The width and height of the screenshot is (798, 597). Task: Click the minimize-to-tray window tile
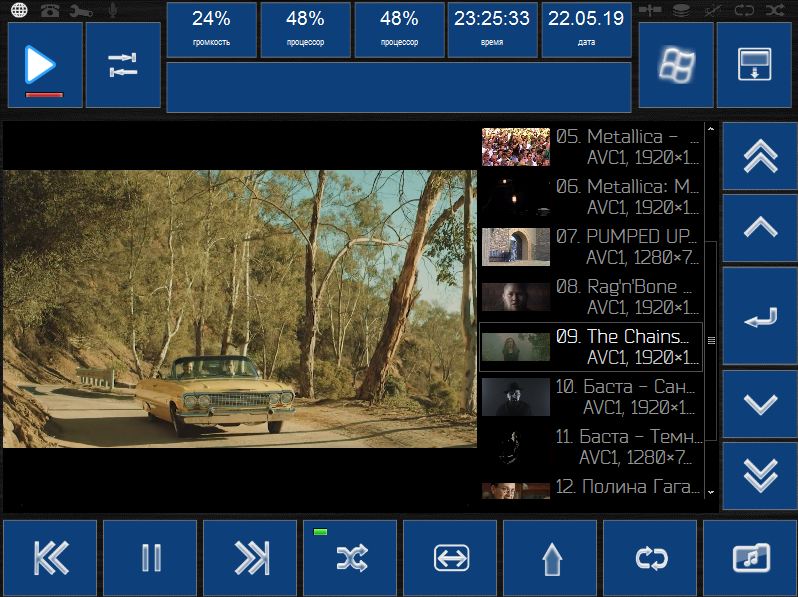(754, 65)
